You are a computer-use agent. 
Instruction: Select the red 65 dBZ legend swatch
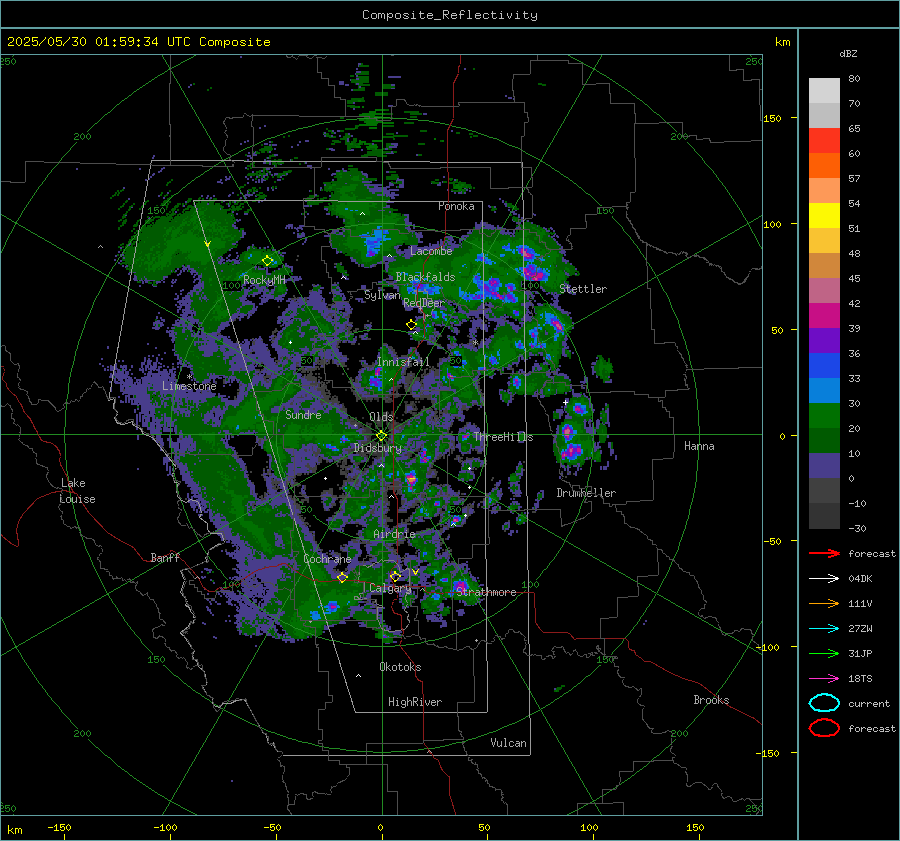[824, 140]
